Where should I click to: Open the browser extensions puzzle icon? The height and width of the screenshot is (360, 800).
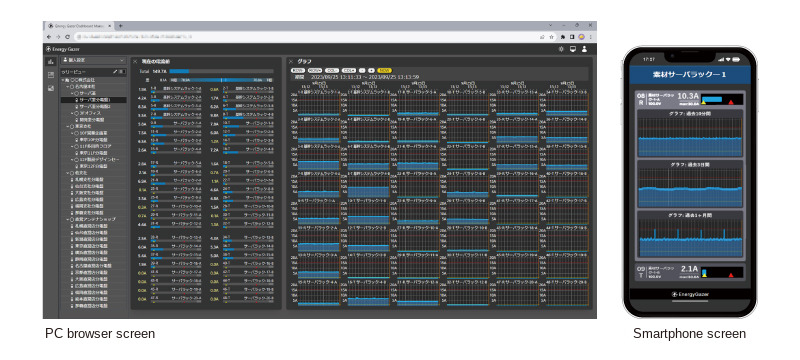point(563,37)
